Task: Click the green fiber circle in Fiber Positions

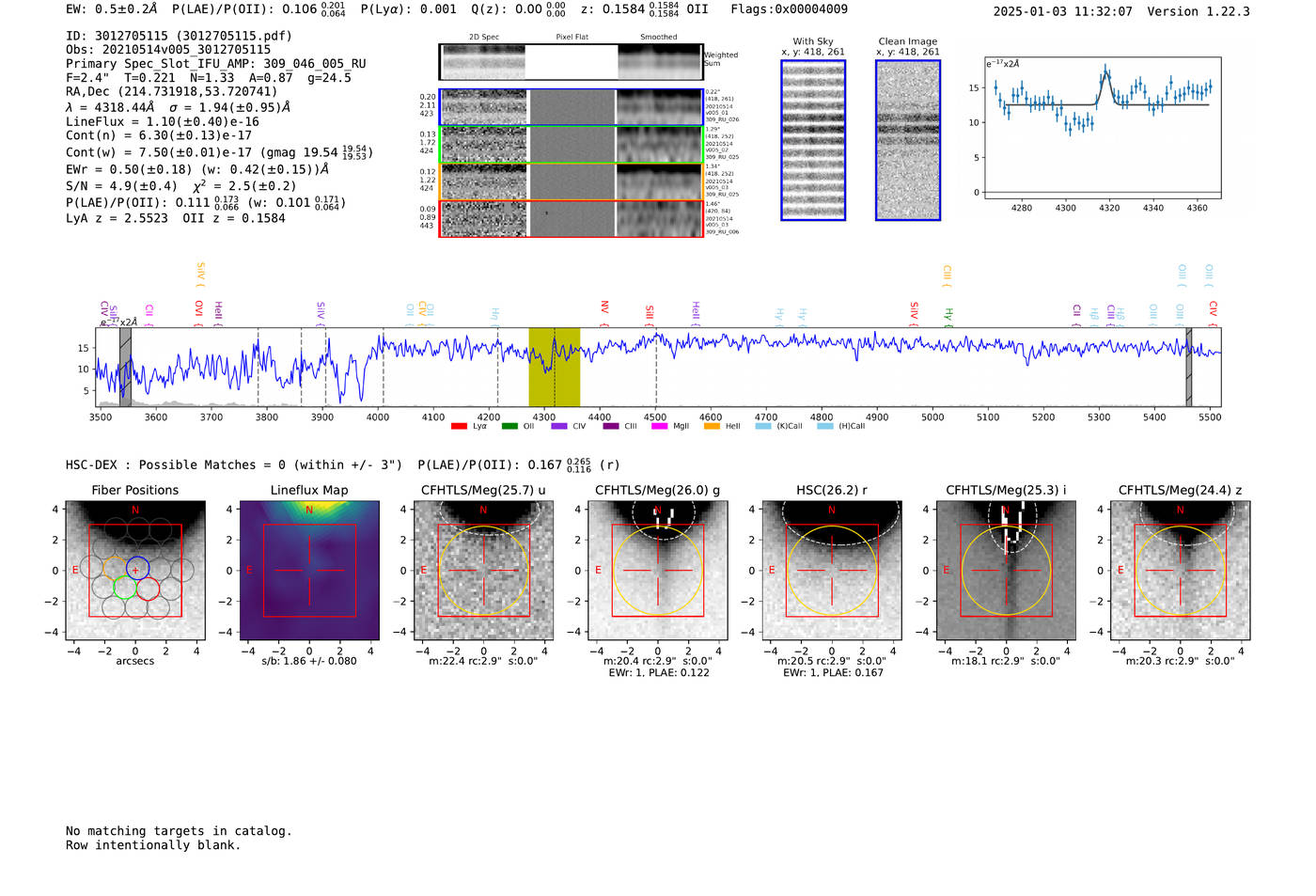Action: click(125, 589)
